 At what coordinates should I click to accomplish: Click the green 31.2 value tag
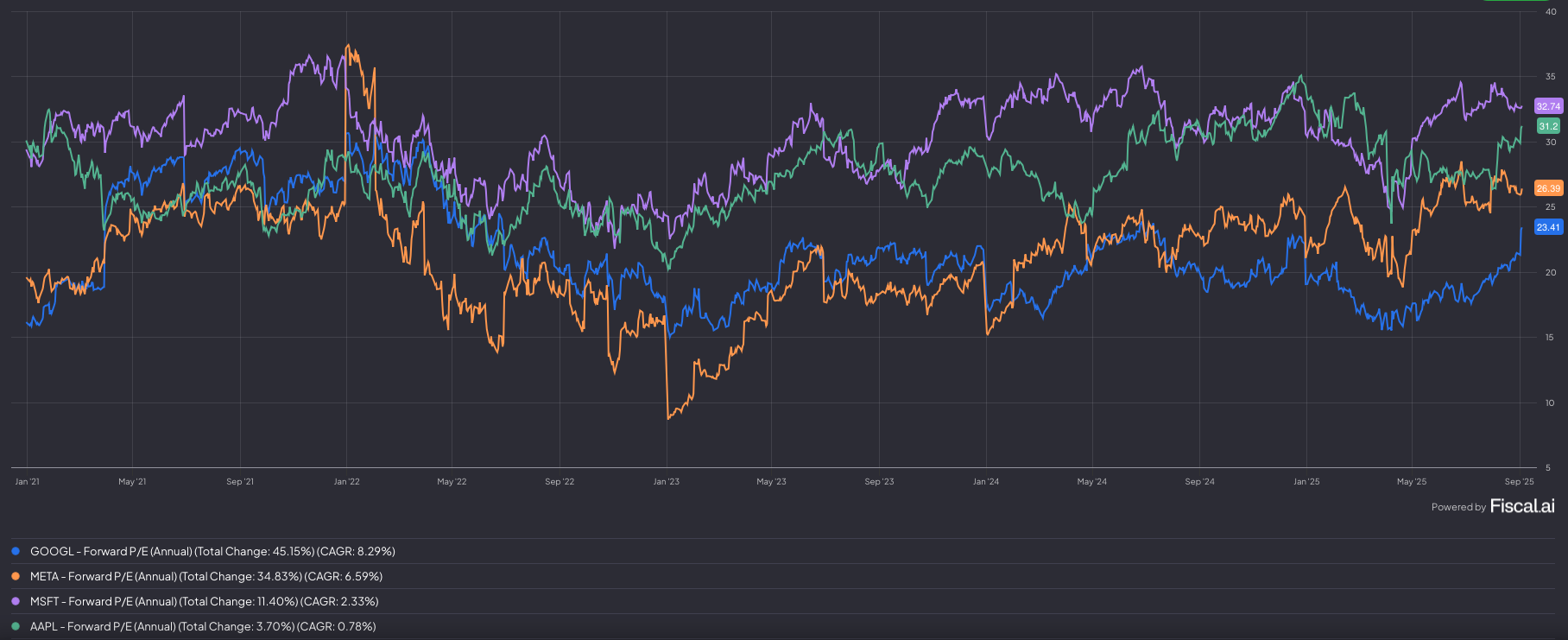pos(1548,126)
